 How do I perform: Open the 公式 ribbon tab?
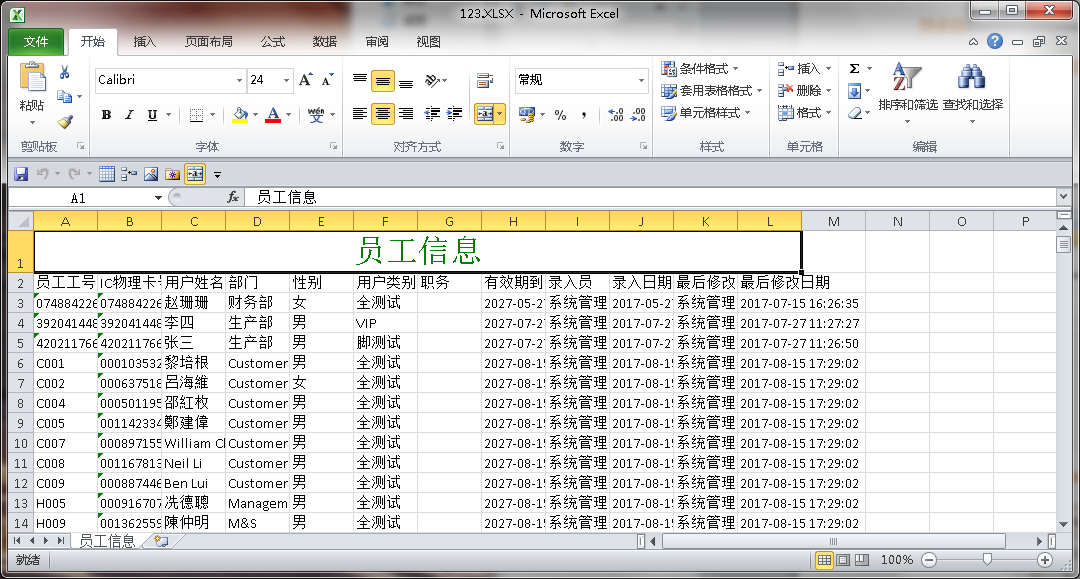click(x=273, y=42)
